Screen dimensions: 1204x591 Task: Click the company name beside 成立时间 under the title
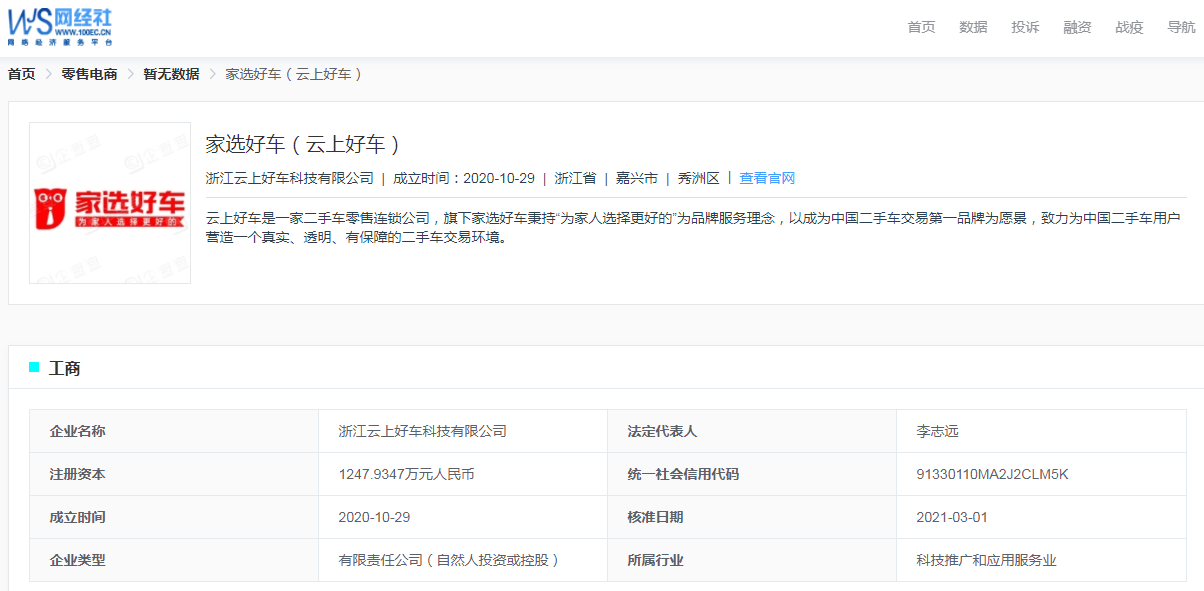click(289, 178)
